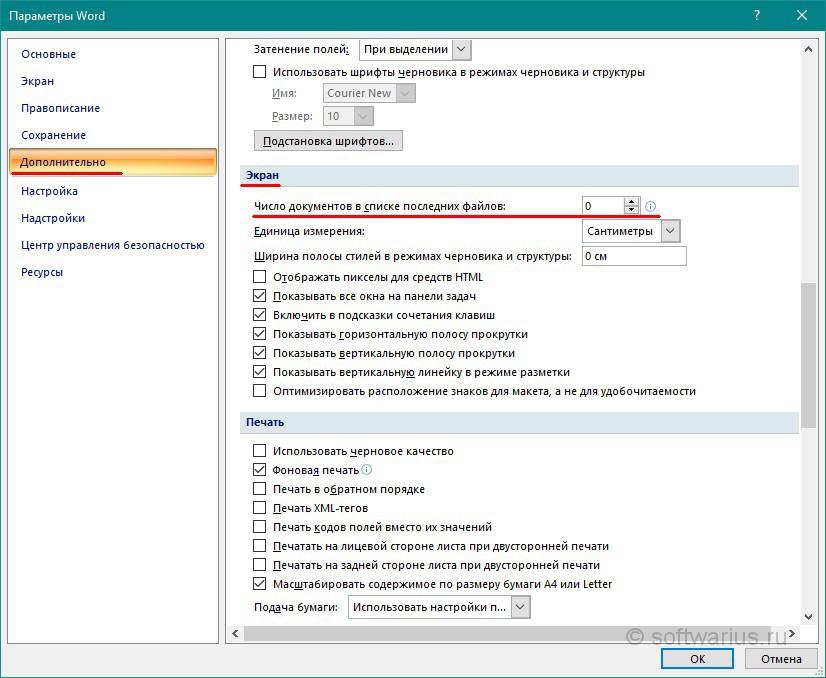Uncheck Показывать все окна на панели задач
Image resolution: width=826 pixels, height=678 pixels.
(259, 296)
